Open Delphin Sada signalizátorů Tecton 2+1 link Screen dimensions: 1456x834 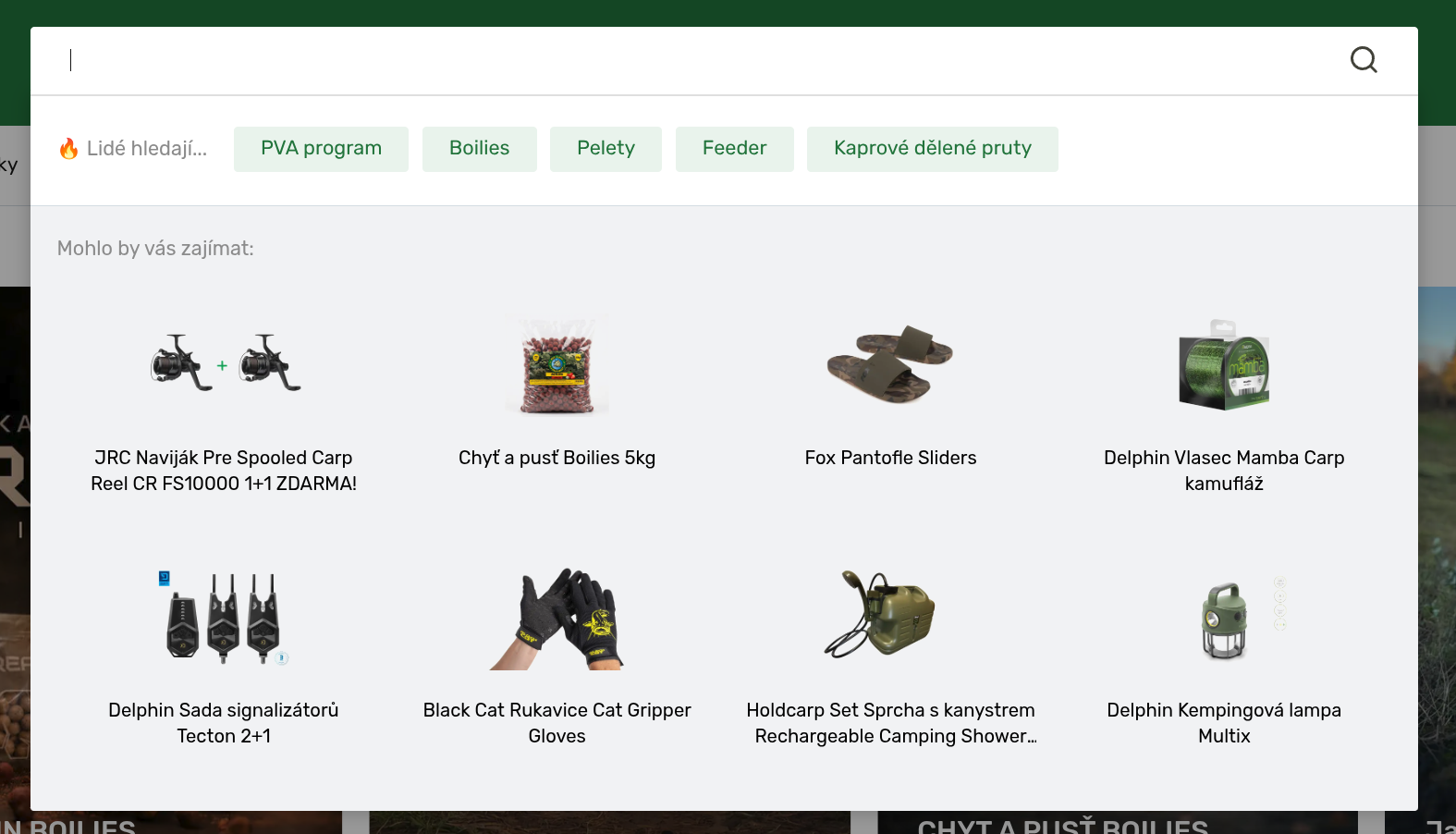(224, 723)
